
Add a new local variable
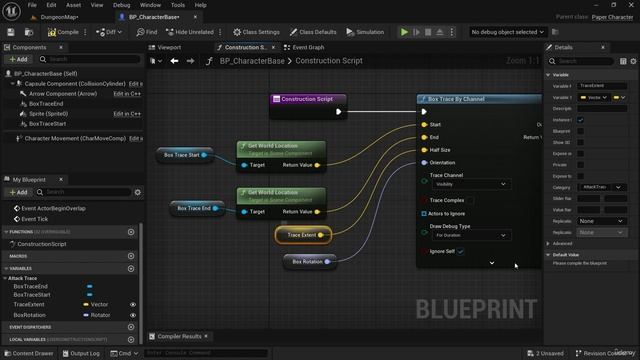(x=131, y=340)
